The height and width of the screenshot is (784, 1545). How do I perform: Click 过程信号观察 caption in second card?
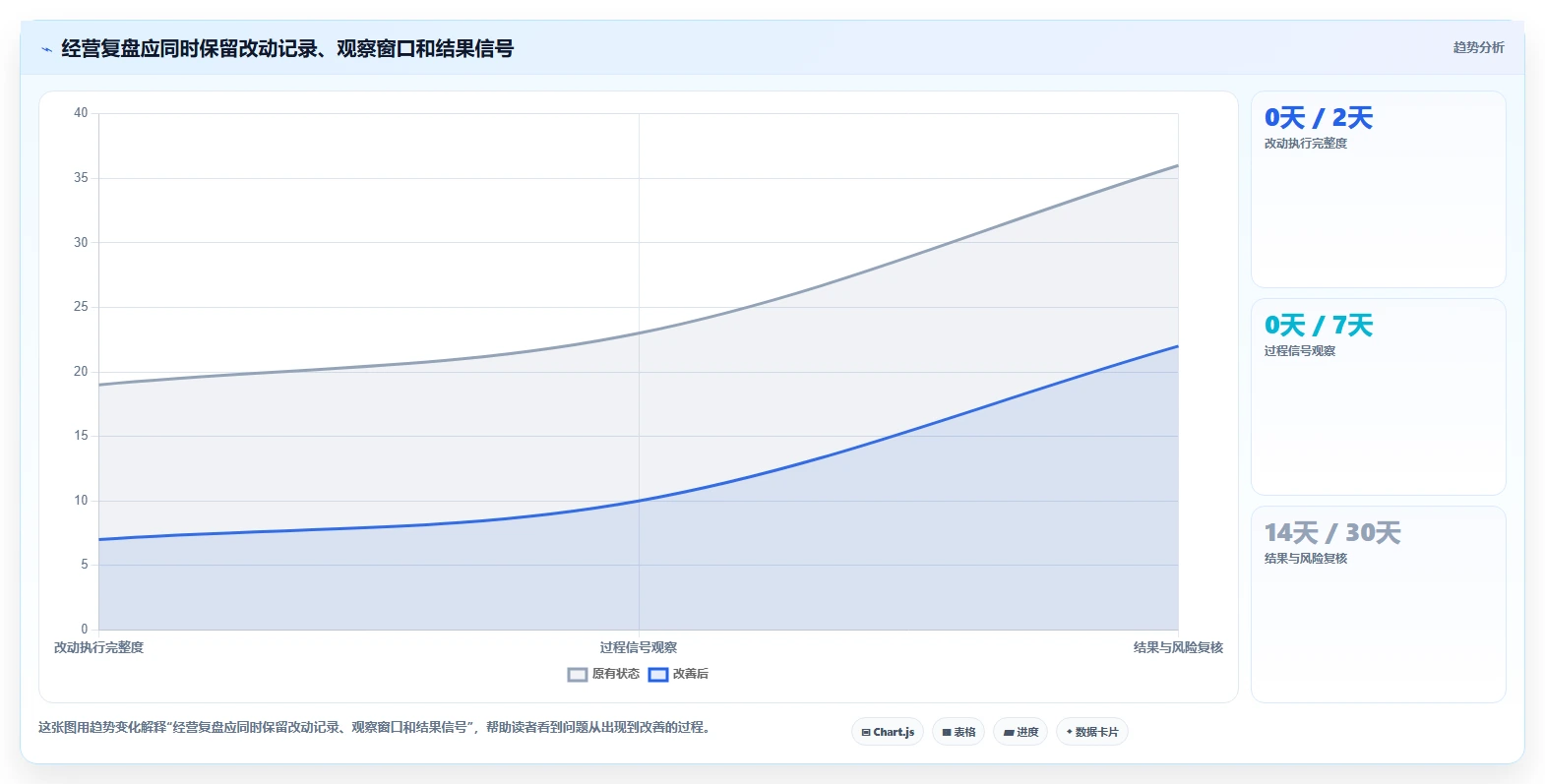click(1300, 351)
